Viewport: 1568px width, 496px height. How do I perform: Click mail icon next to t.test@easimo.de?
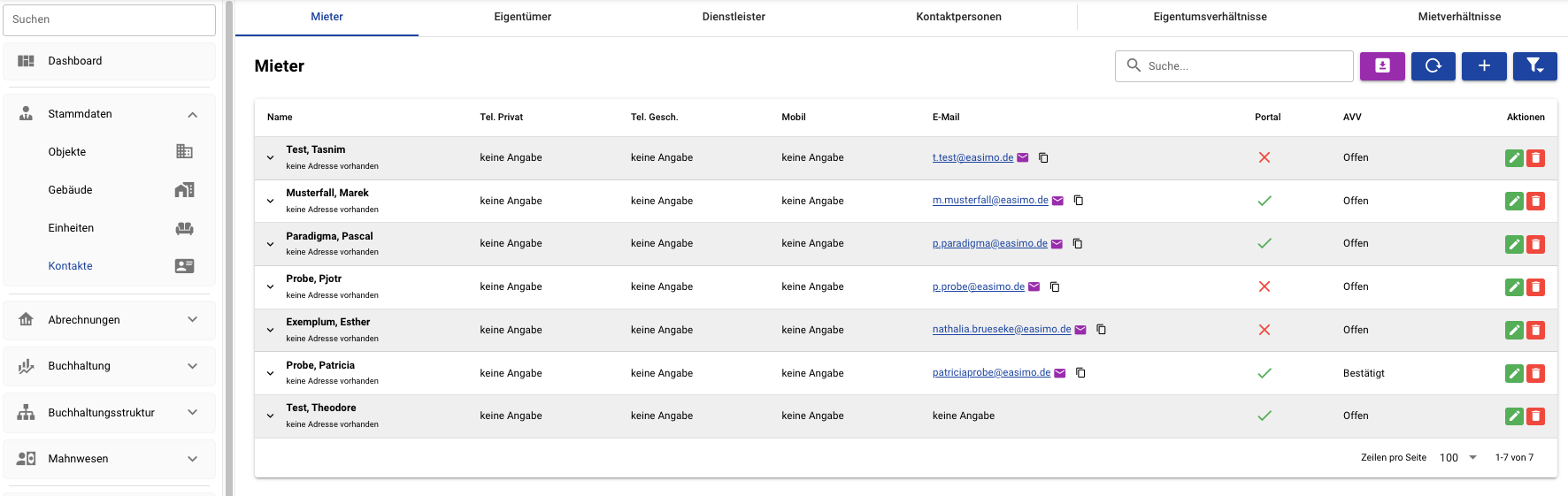tap(1023, 157)
